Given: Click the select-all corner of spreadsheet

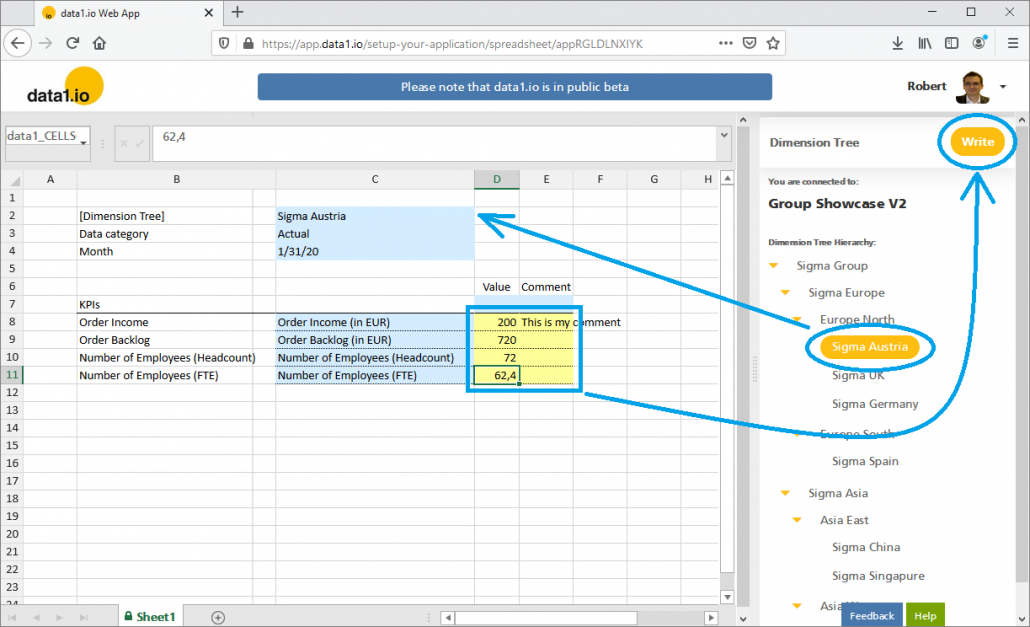Looking at the screenshot, I should 14,180.
